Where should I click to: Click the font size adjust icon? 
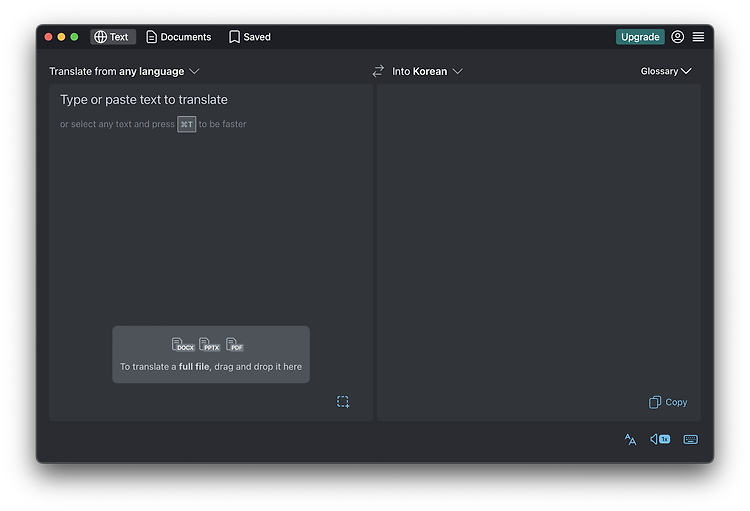pos(630,439)
